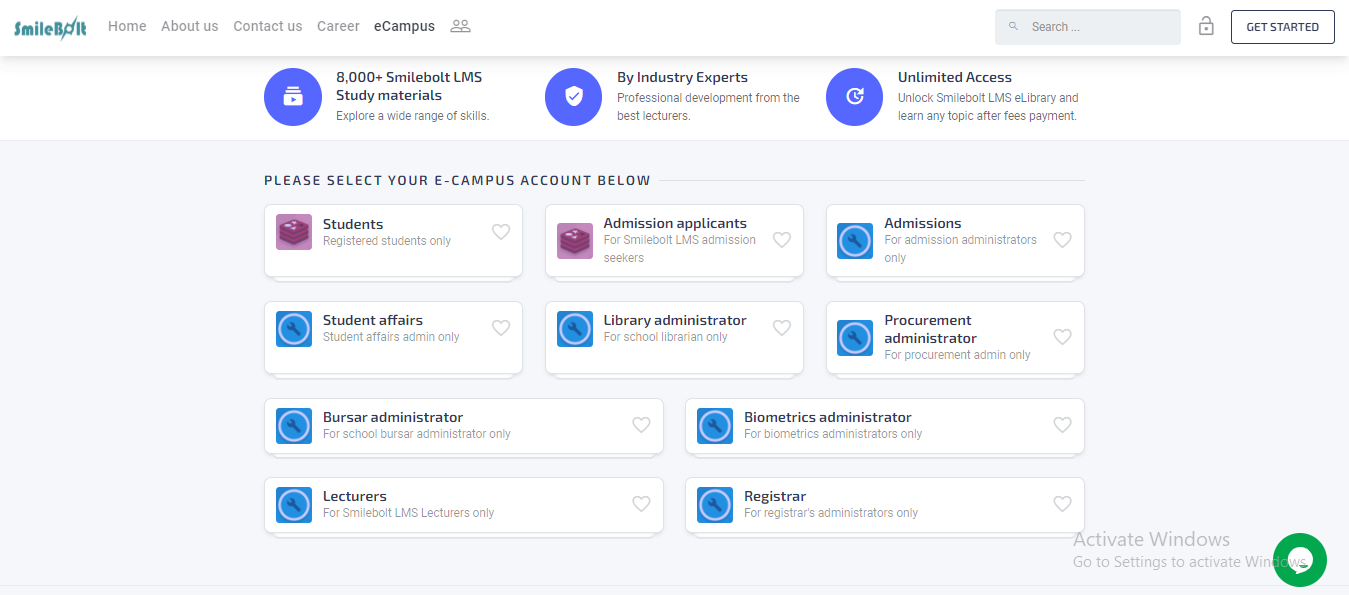Toggle favorite heart on Registrar card
The height and width of the screenshot is (595, 1349).
(1062, 504)
